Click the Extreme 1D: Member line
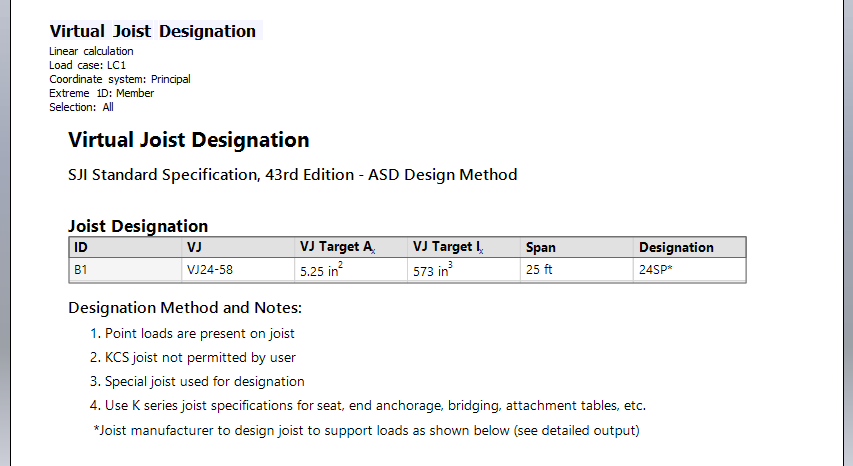This screenshot has width=853, height=466. [x=102, y=93]
